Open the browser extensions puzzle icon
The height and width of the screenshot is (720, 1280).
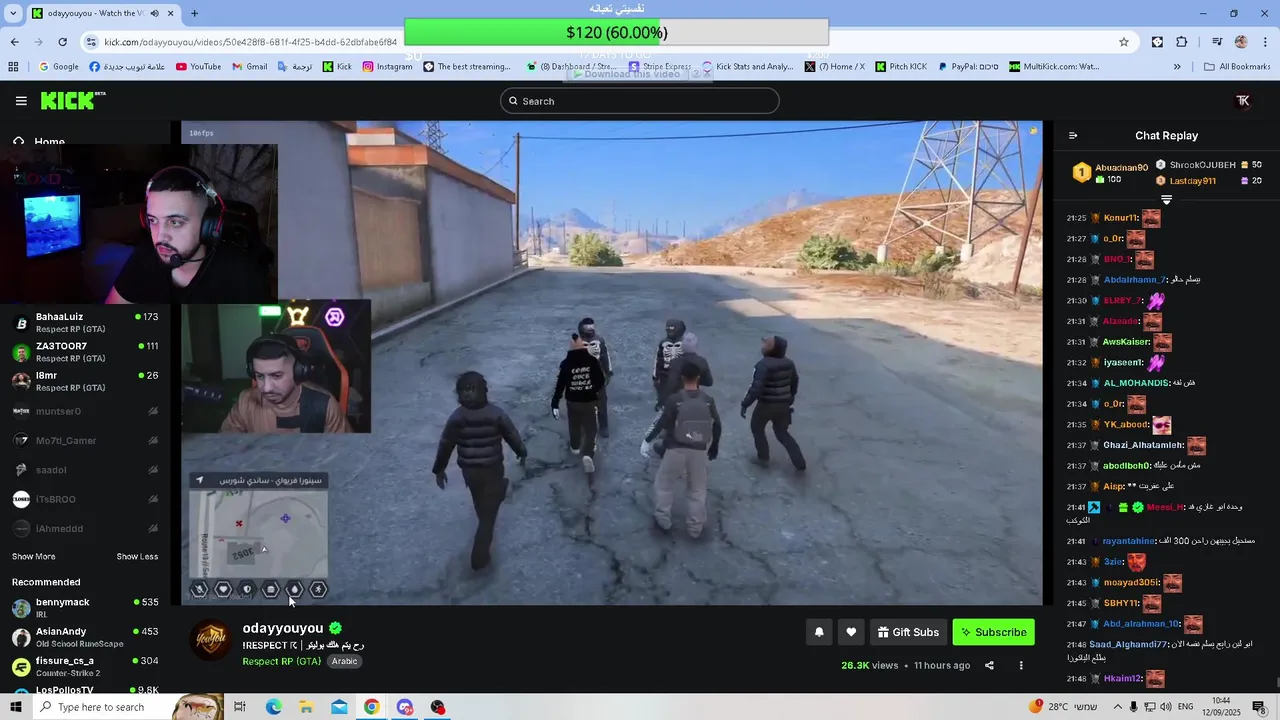(1182, 42)
